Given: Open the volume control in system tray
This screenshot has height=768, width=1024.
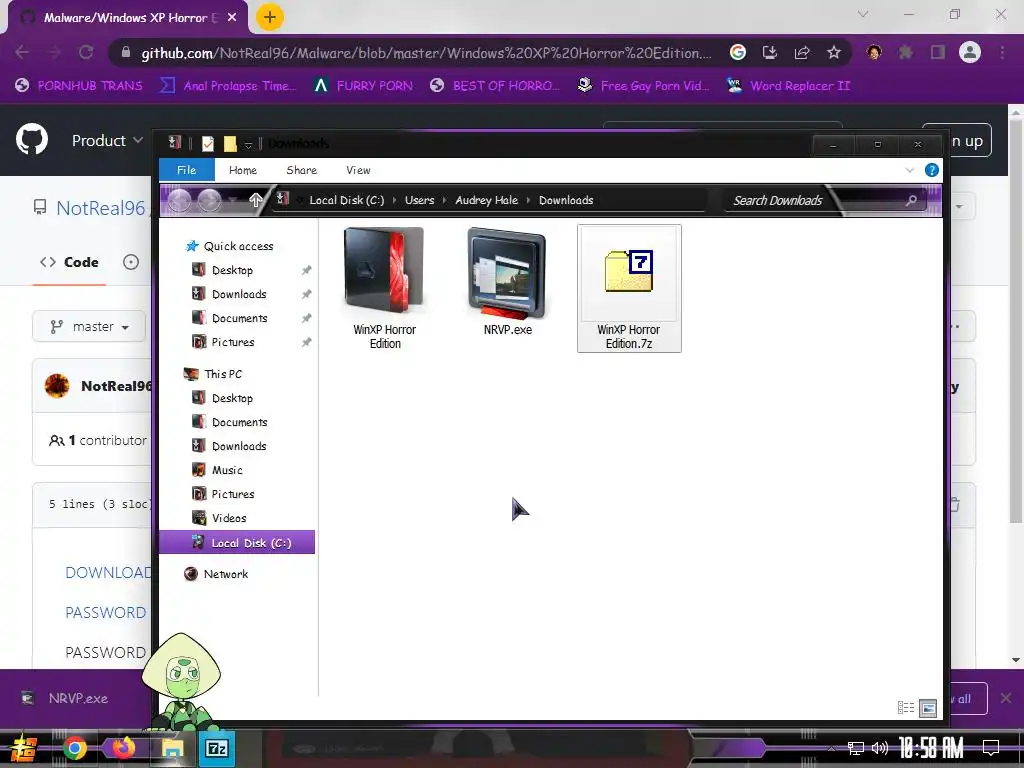Looking at the screenshot, I should pyautogui.click(x=880, y=748).
